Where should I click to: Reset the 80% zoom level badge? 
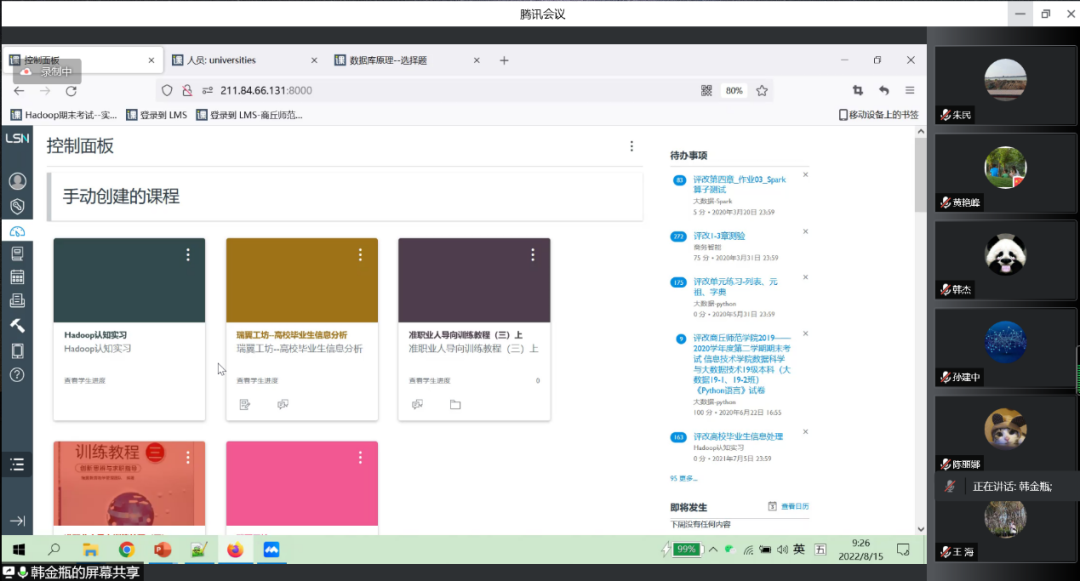(734, 91)
